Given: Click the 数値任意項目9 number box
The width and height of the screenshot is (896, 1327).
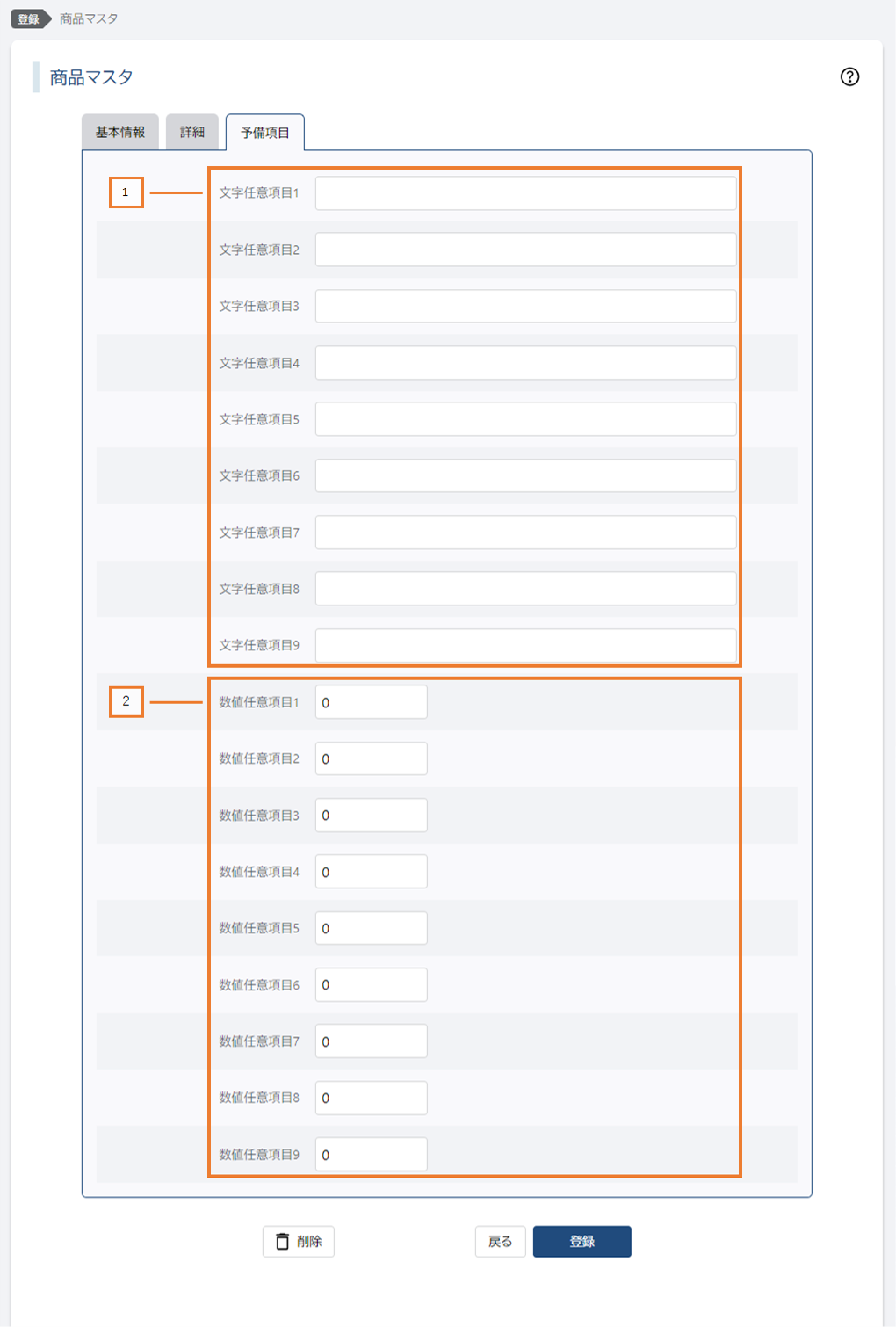Looking at the screenshot, I should click(x=371, y=1154).
